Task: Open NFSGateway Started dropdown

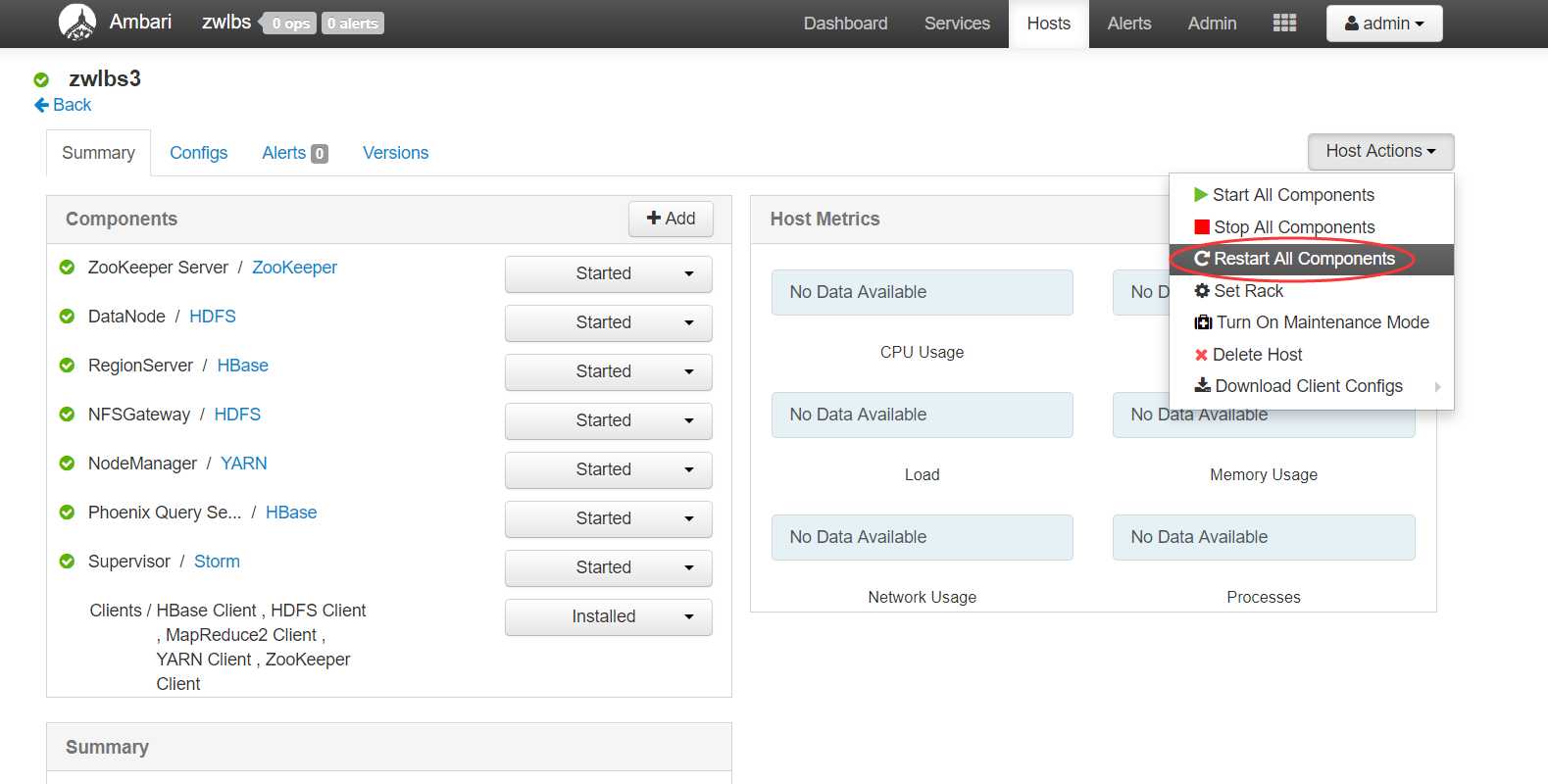Action: [x=609, y=420]
